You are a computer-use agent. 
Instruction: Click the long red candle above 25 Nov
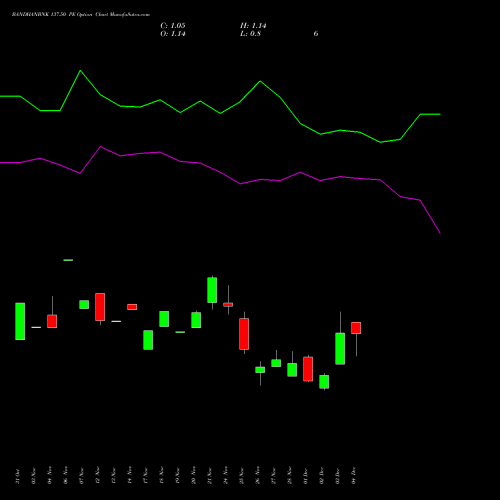pyautogui.click(x=244, y=334)
